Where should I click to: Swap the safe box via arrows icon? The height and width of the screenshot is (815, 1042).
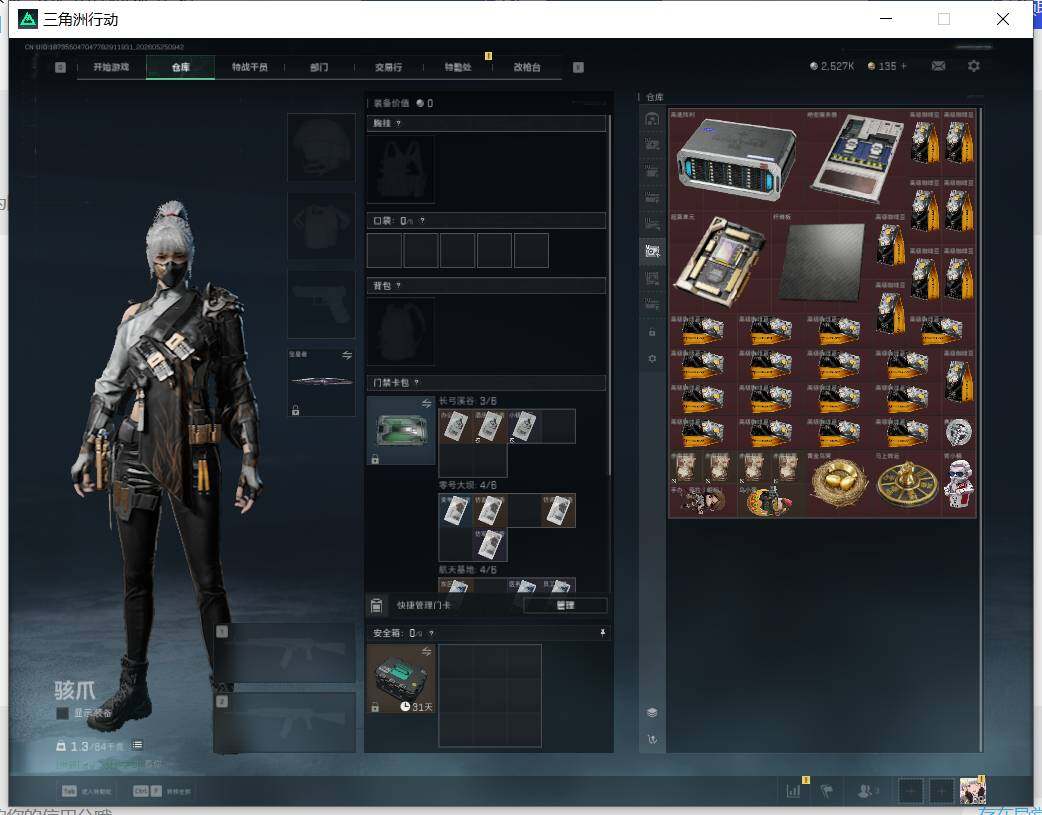tap(426, 651)
